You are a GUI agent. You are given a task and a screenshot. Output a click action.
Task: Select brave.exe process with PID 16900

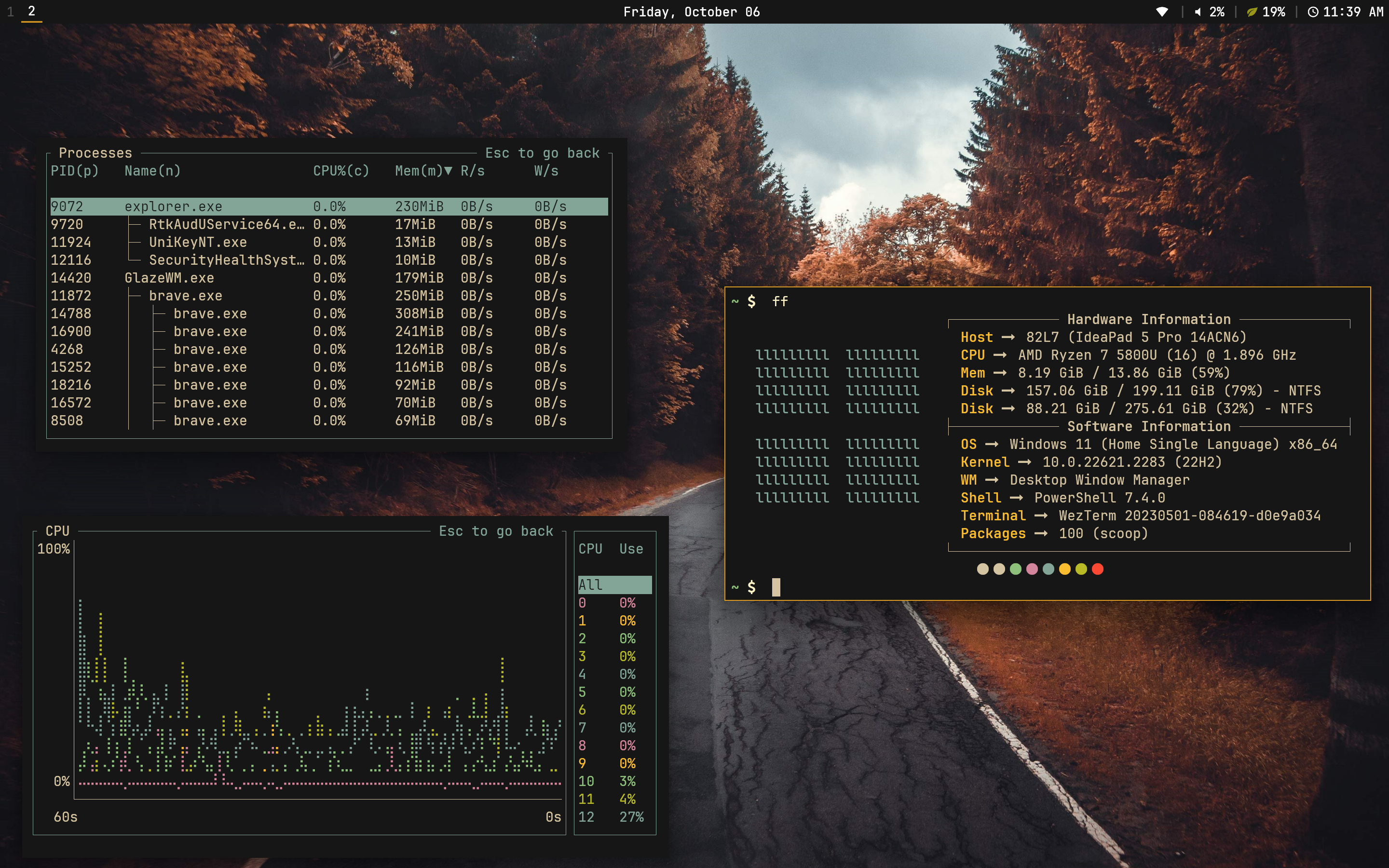329,331
